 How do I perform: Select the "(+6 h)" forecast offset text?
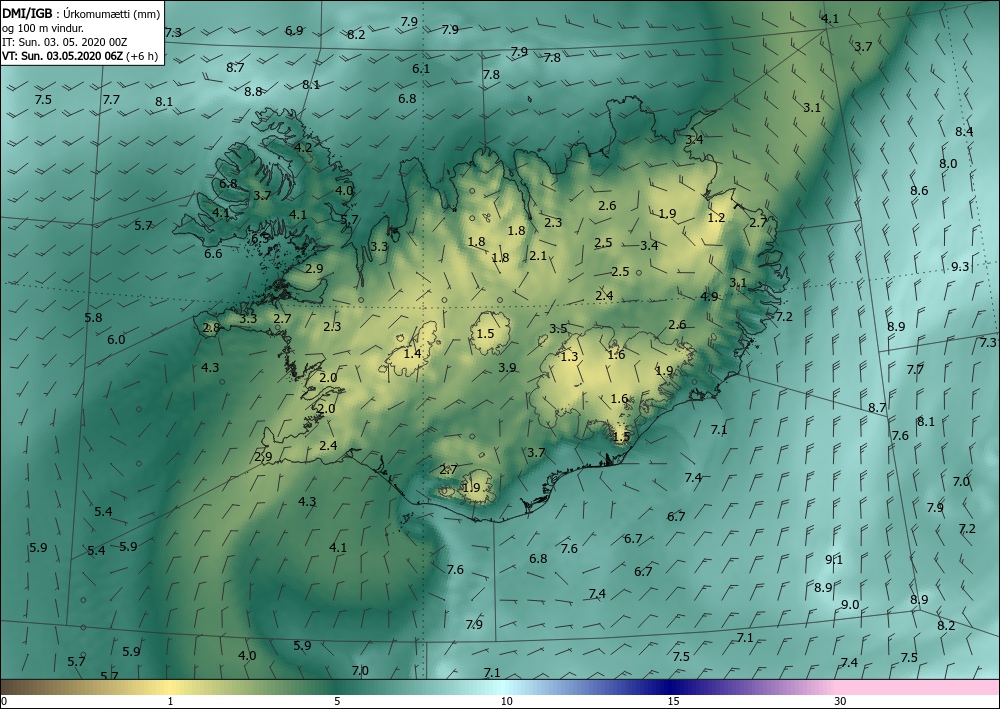tap(142, 56)
